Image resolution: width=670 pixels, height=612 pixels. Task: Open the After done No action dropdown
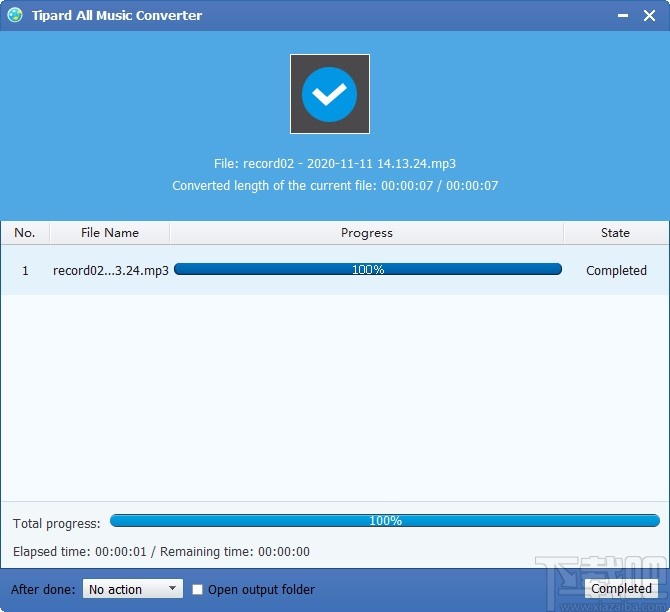click(133, 589)
